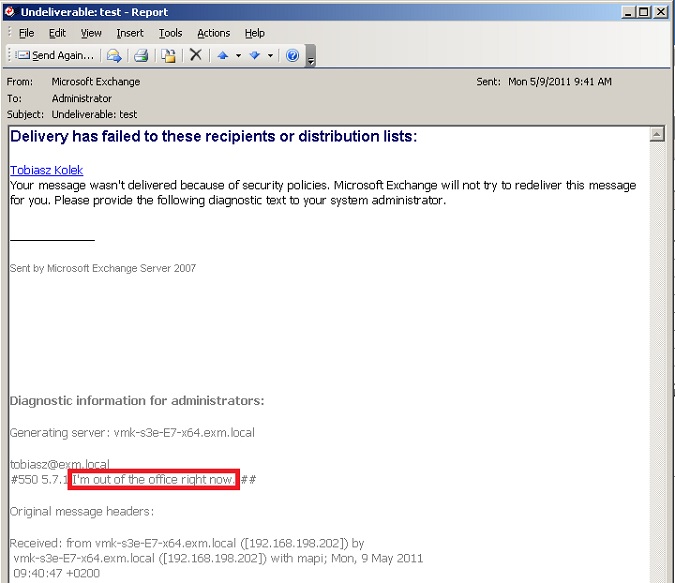Delete message with X icon
Screen dimensions: 675x583
coord(196,55)
